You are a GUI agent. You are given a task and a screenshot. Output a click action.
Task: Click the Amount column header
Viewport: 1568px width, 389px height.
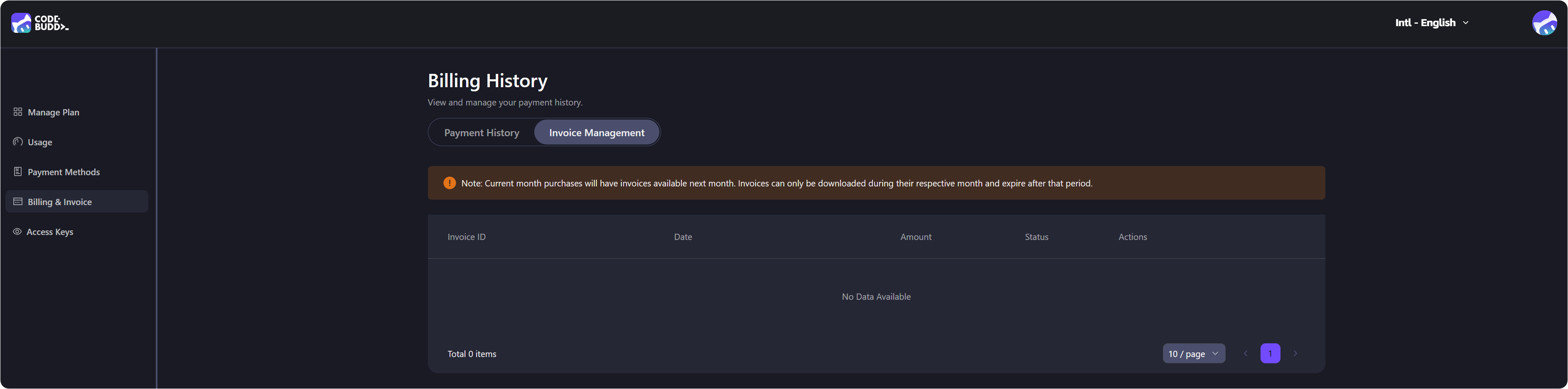click(x=915, y=237)
